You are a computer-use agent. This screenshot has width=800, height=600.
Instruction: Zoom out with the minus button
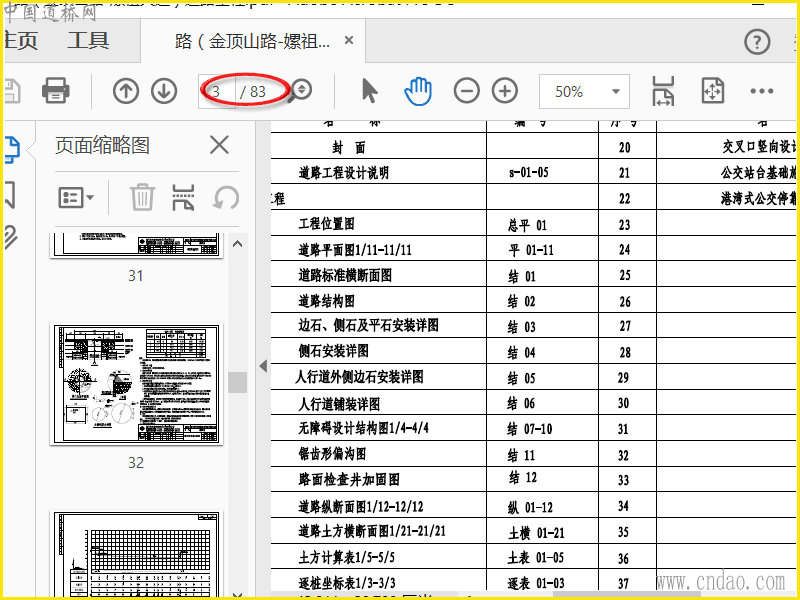466,91
